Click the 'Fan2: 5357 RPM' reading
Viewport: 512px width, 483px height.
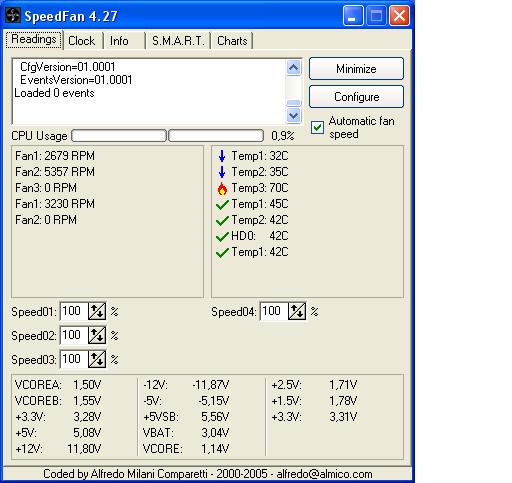(x=55, y=172)
